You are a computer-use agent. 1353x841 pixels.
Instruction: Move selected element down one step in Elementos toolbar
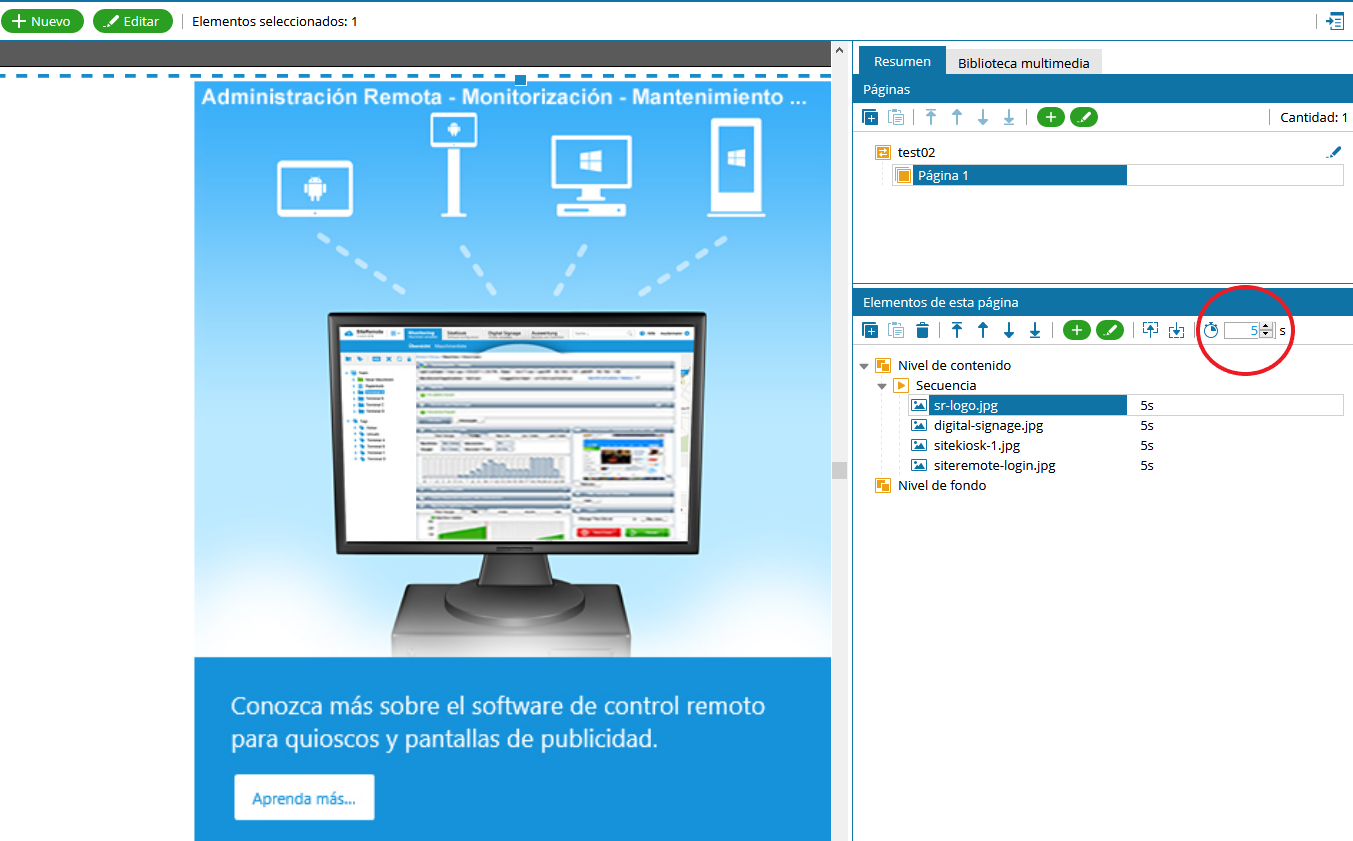pyautogui.click(x=1009, y=330)
